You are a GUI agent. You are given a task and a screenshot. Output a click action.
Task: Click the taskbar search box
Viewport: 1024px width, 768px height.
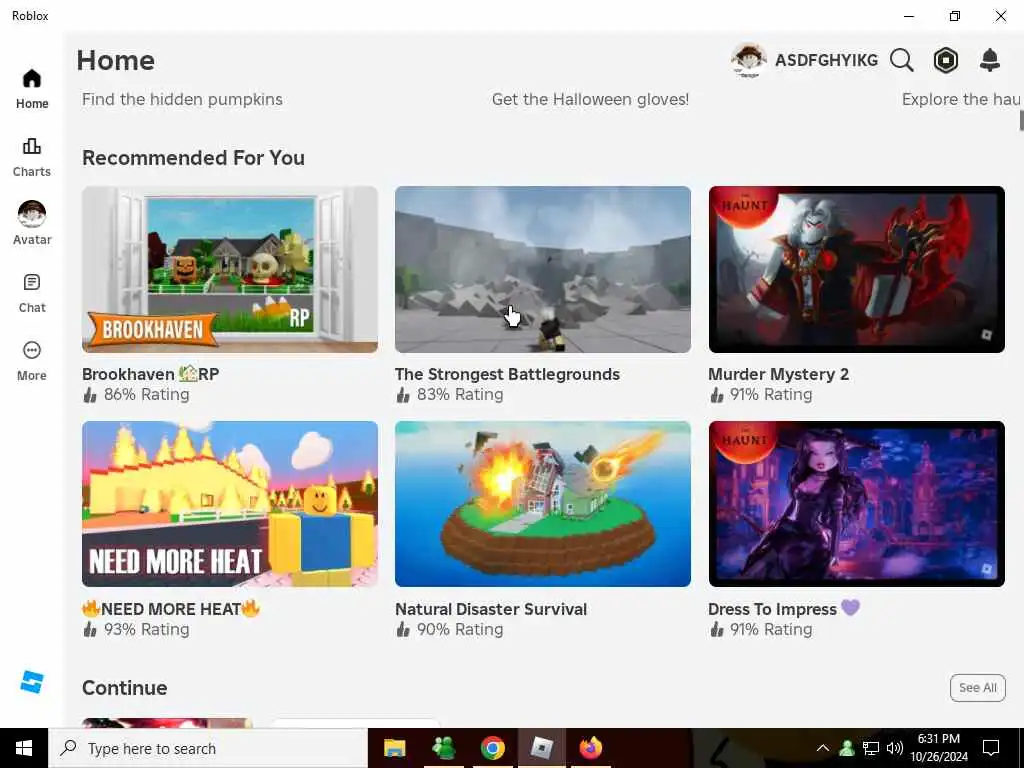[208, 748]
